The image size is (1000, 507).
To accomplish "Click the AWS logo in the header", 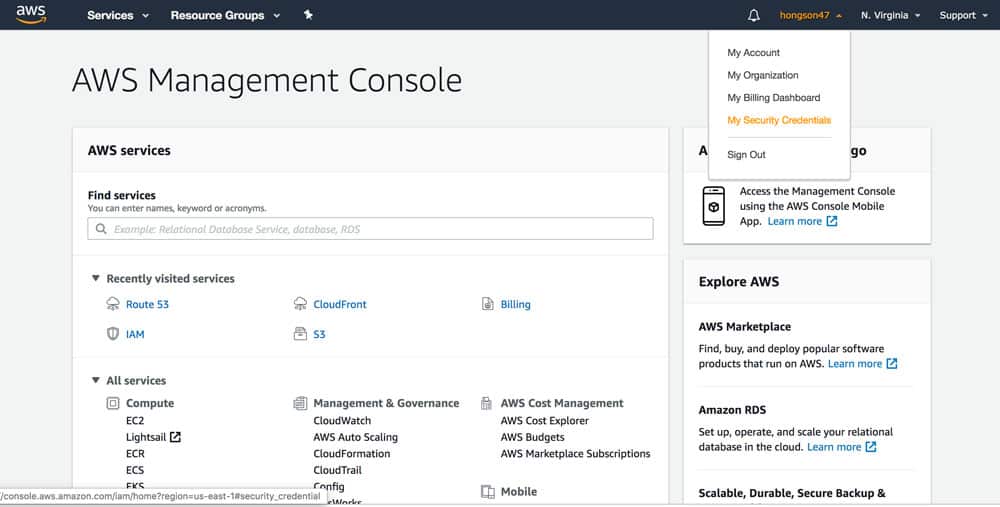I will (x=31, y=15).
